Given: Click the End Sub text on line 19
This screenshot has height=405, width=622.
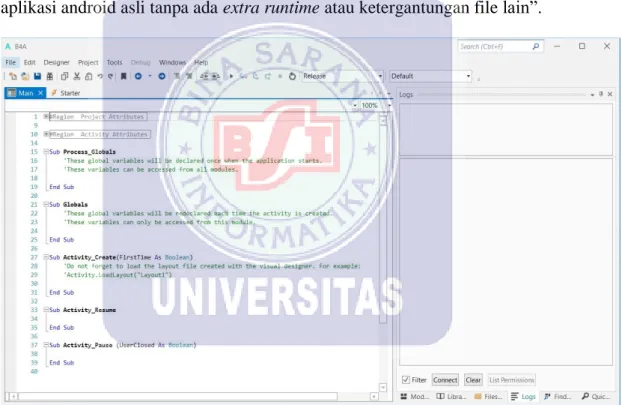Looking at the screenshot, I should click(61, 187).
